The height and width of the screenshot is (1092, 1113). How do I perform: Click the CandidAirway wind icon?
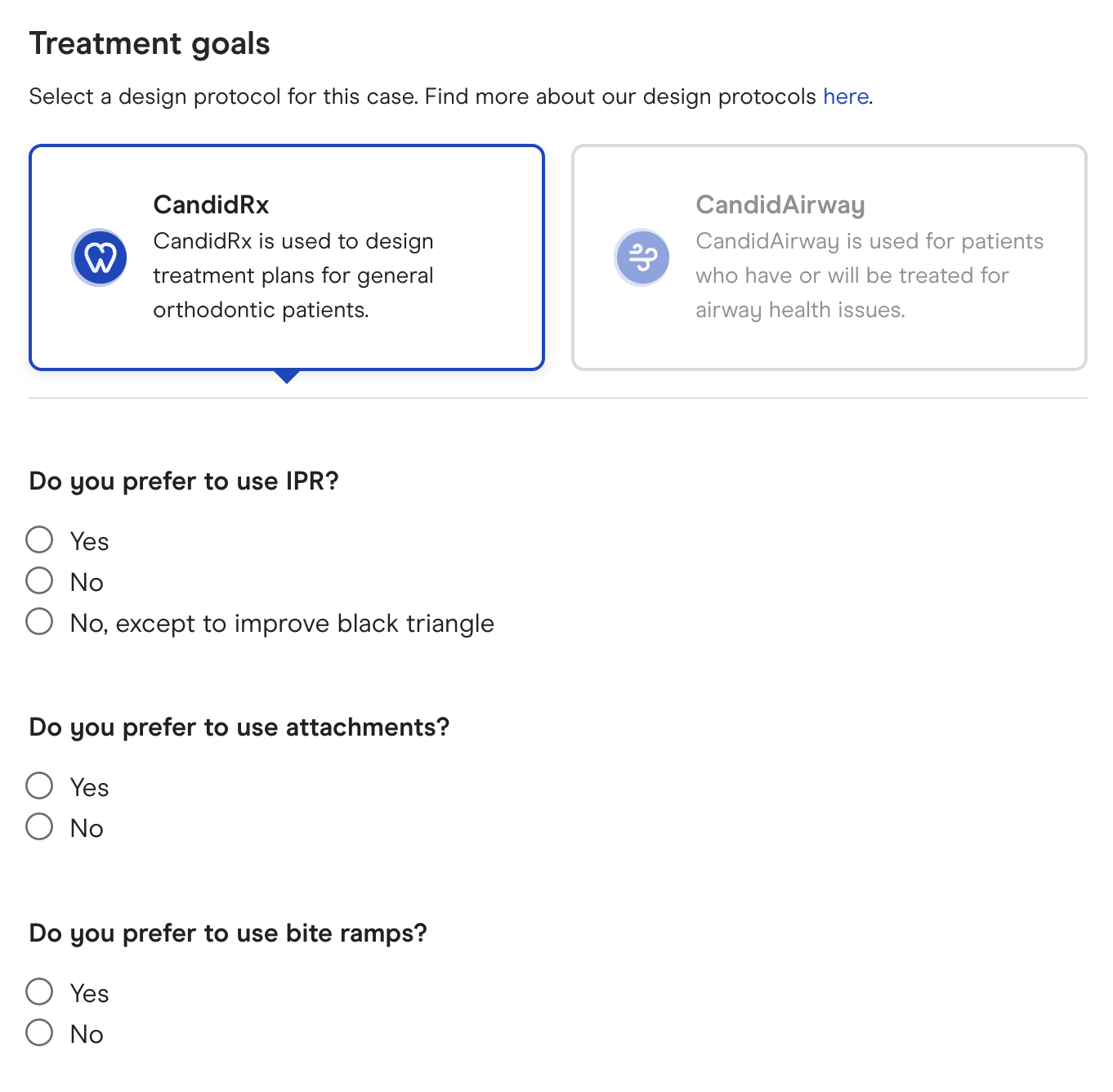[641, 257]
